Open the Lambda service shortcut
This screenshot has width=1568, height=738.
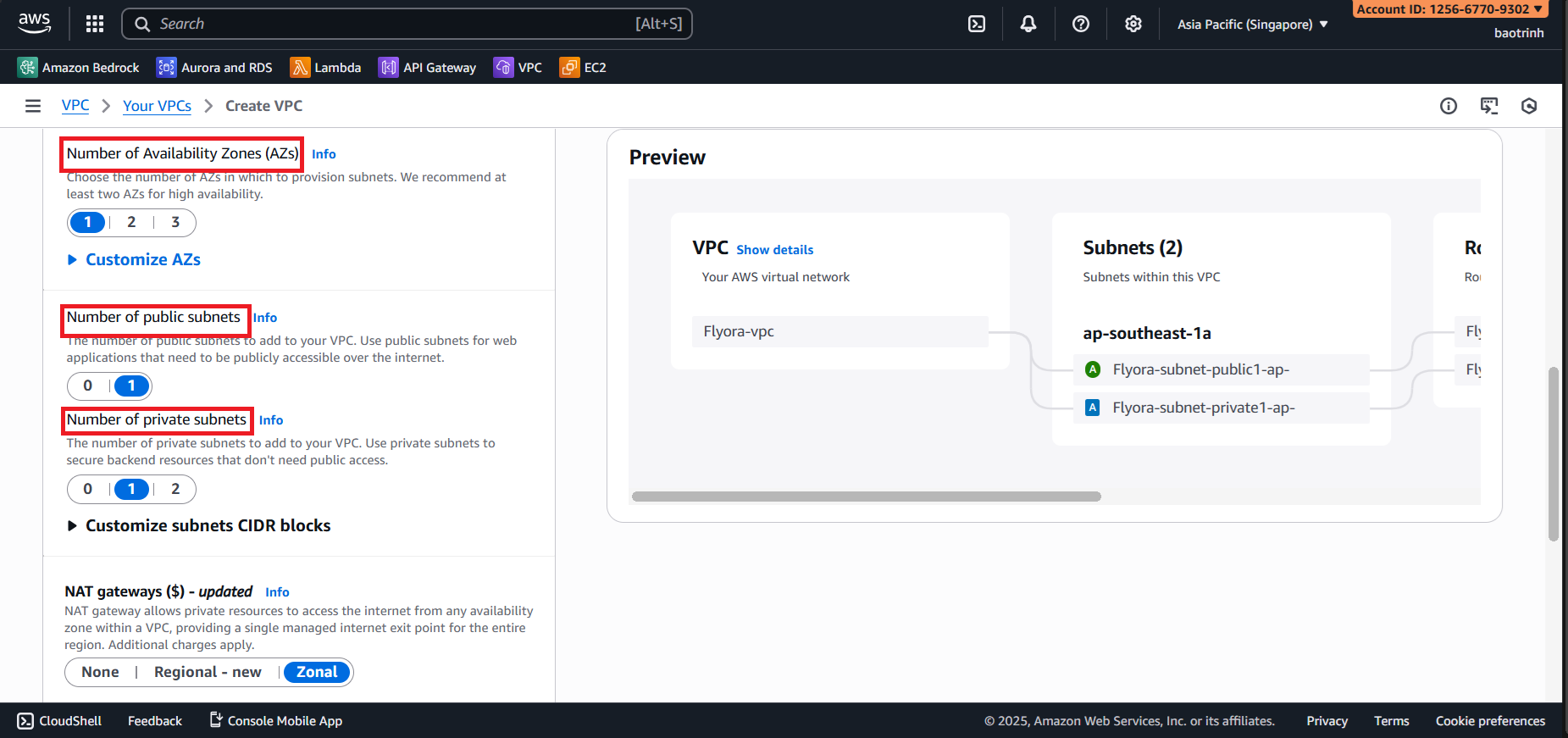(326, 68)
